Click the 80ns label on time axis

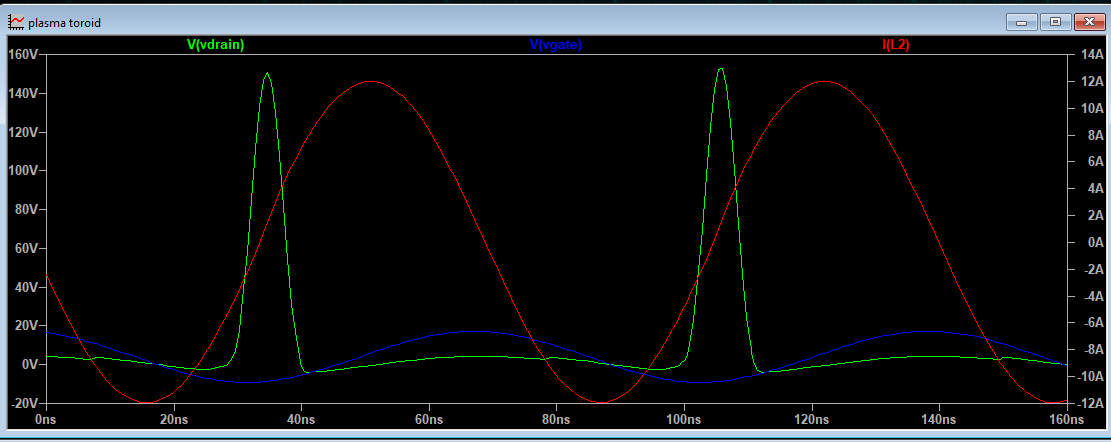[557, 419]
